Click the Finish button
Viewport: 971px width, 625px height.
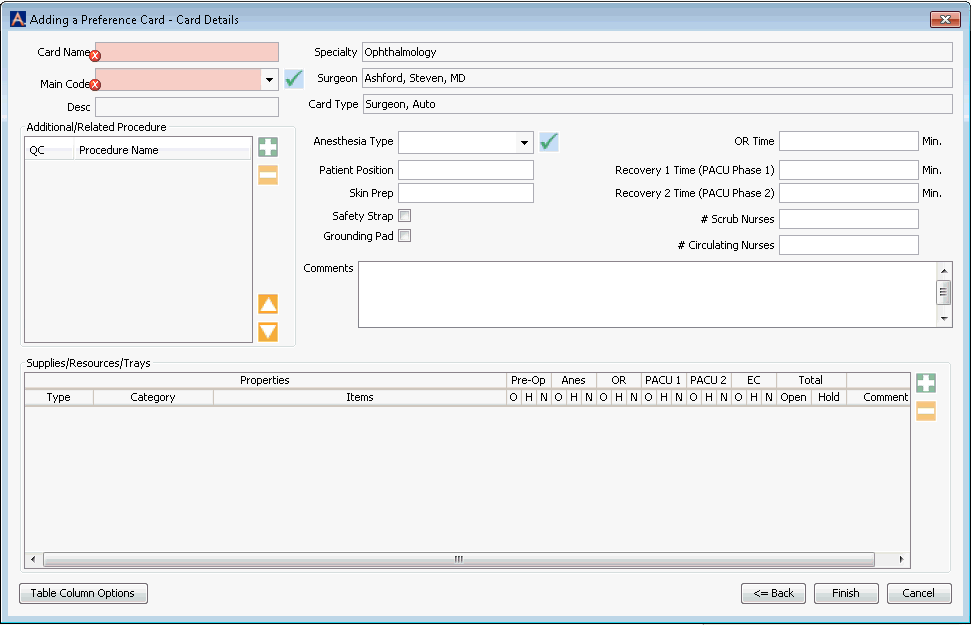tap(845, 593)
